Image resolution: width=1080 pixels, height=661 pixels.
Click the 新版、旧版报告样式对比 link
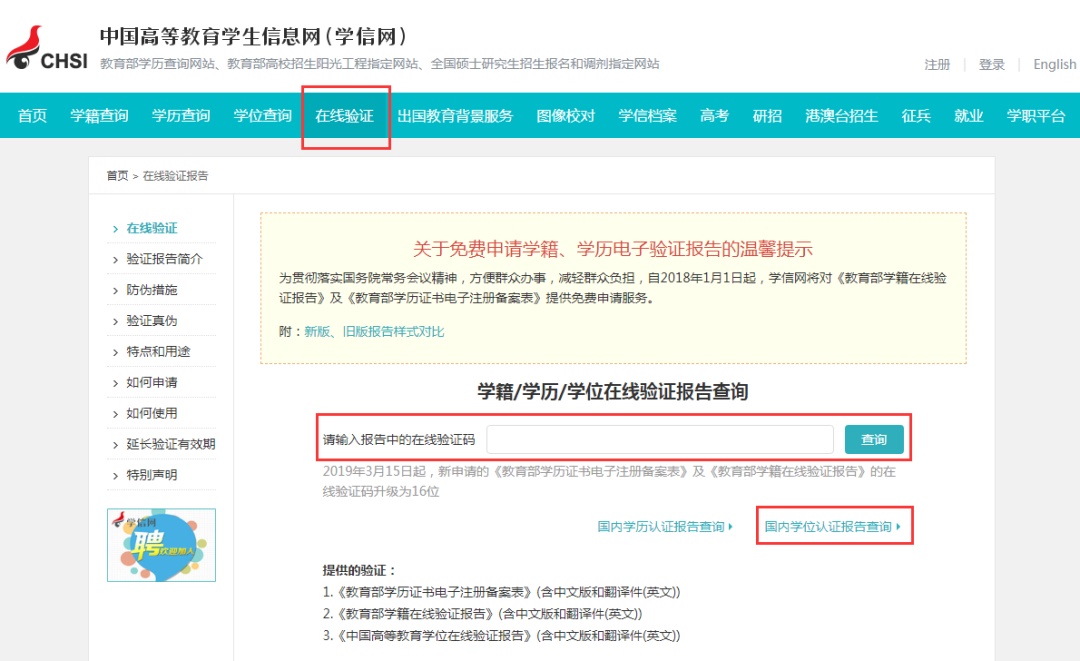point(374,331)
